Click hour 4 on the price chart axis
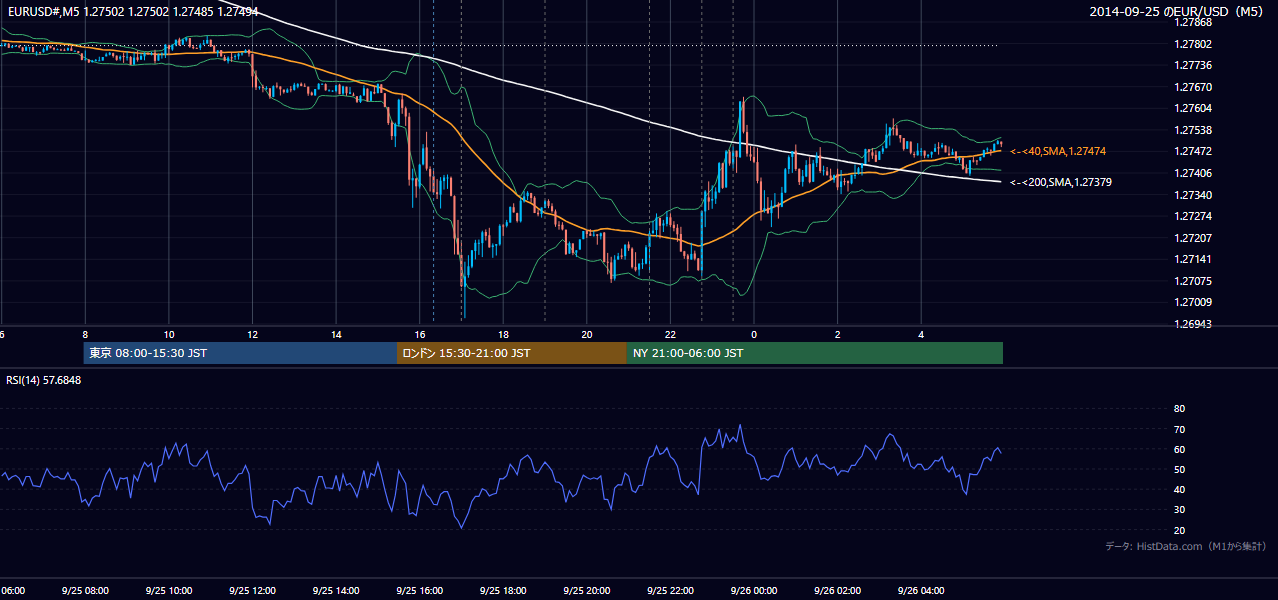 point(921,335)
